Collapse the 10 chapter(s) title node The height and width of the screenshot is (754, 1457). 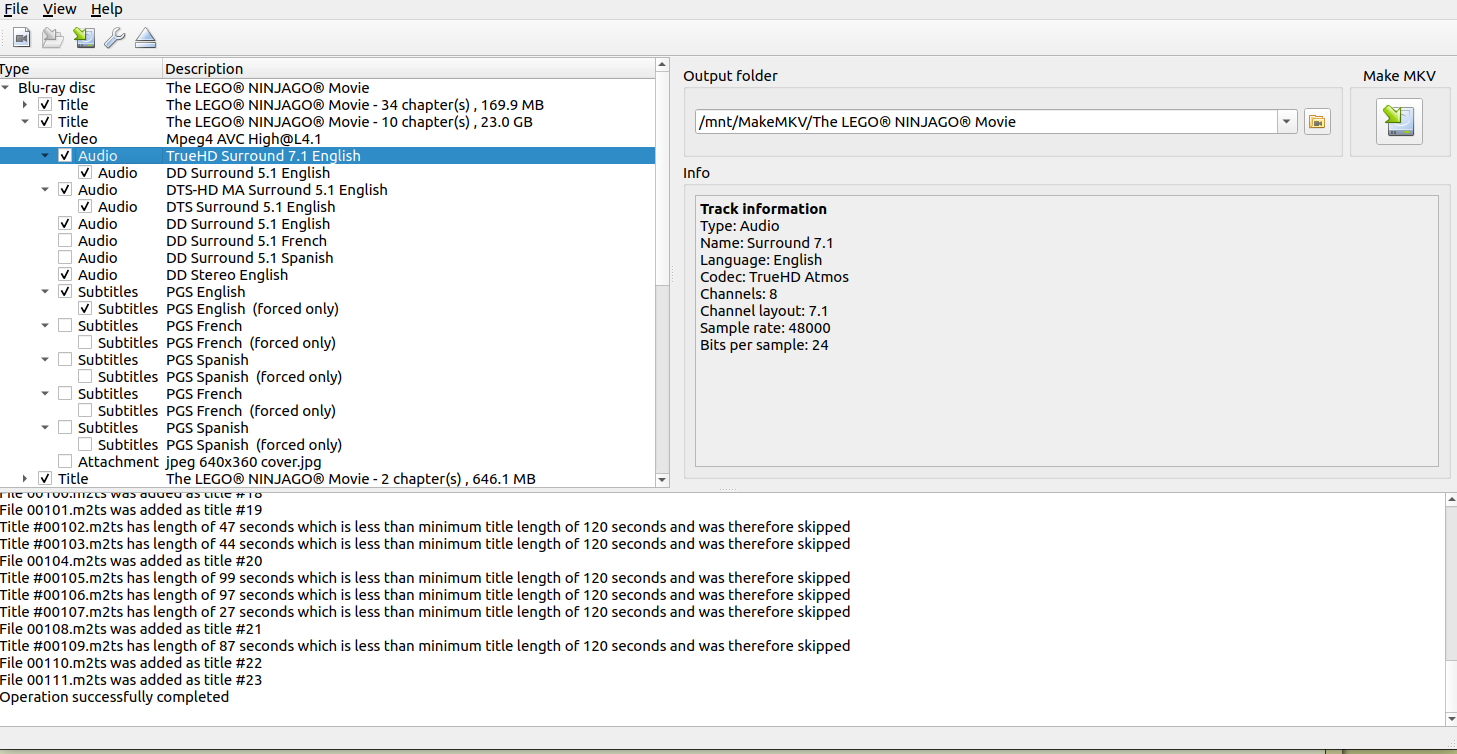click(x=26, y=122)
